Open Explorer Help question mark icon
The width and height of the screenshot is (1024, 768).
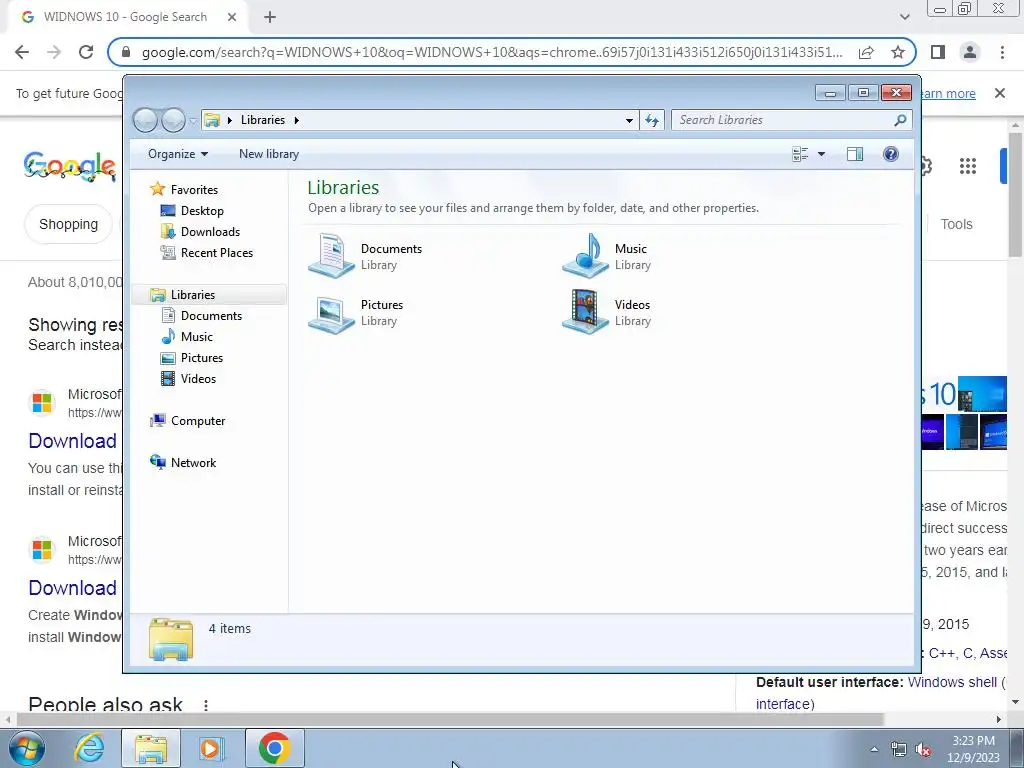pyautogui.click(x=891, y=154)
